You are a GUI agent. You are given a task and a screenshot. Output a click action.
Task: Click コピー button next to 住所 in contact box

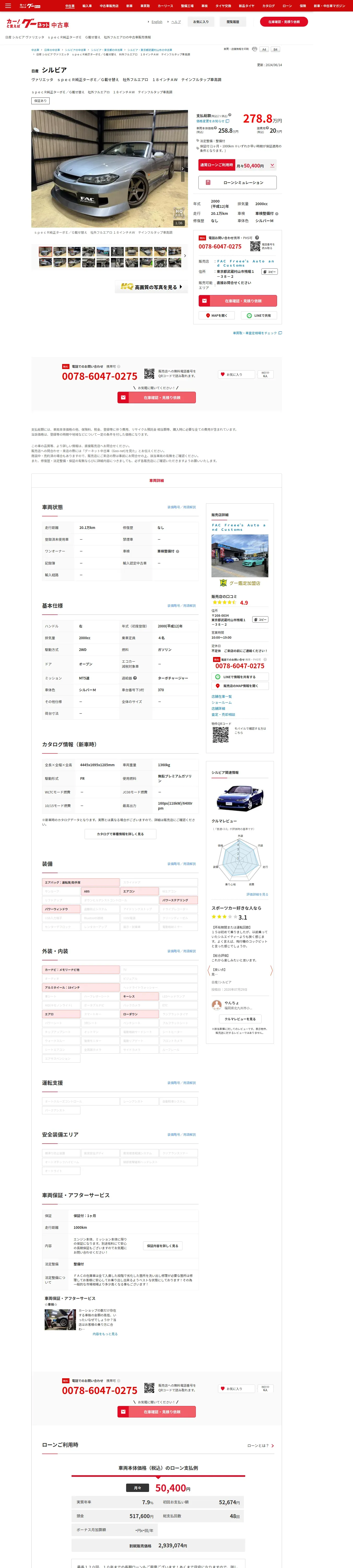coord(270,272)
